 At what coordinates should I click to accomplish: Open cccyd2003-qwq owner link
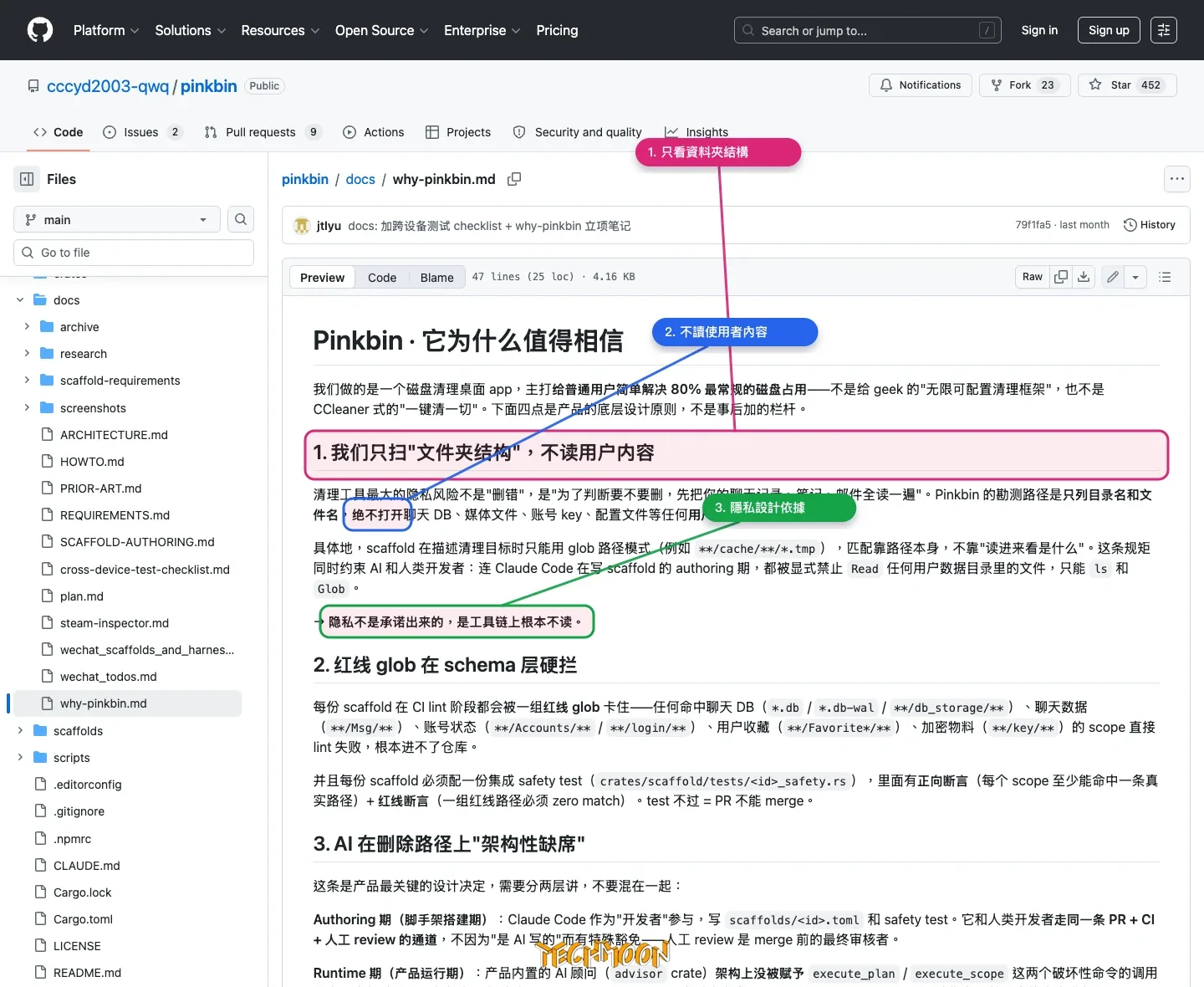(108, 86)
